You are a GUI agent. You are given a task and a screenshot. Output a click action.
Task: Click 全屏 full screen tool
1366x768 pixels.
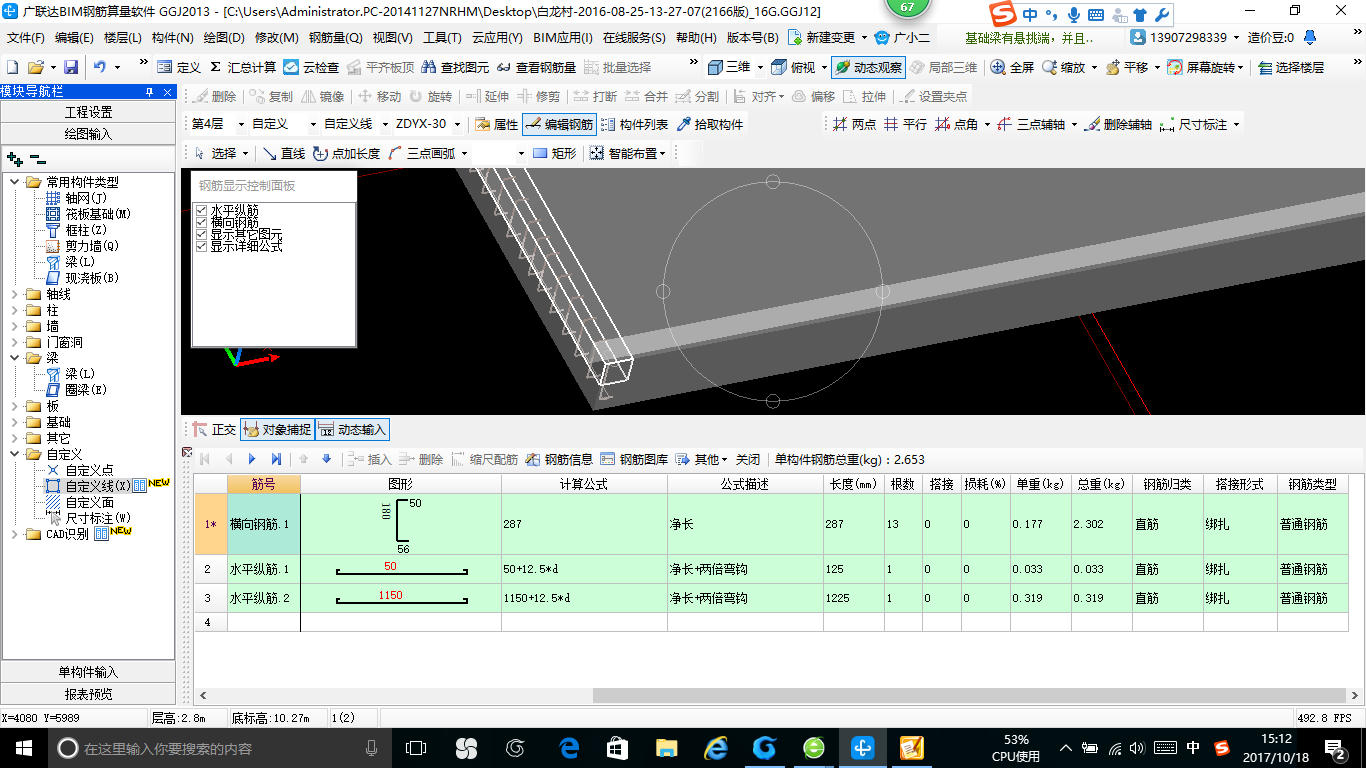click(1012, 67)
